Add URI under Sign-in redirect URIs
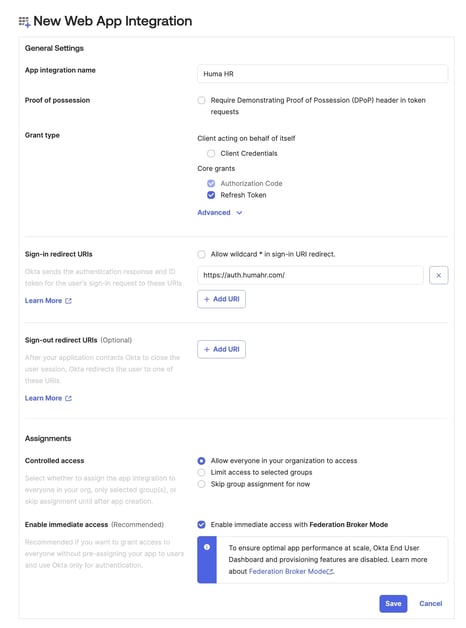Viewport: 466px width, 628px height. [x=221, y=299]
